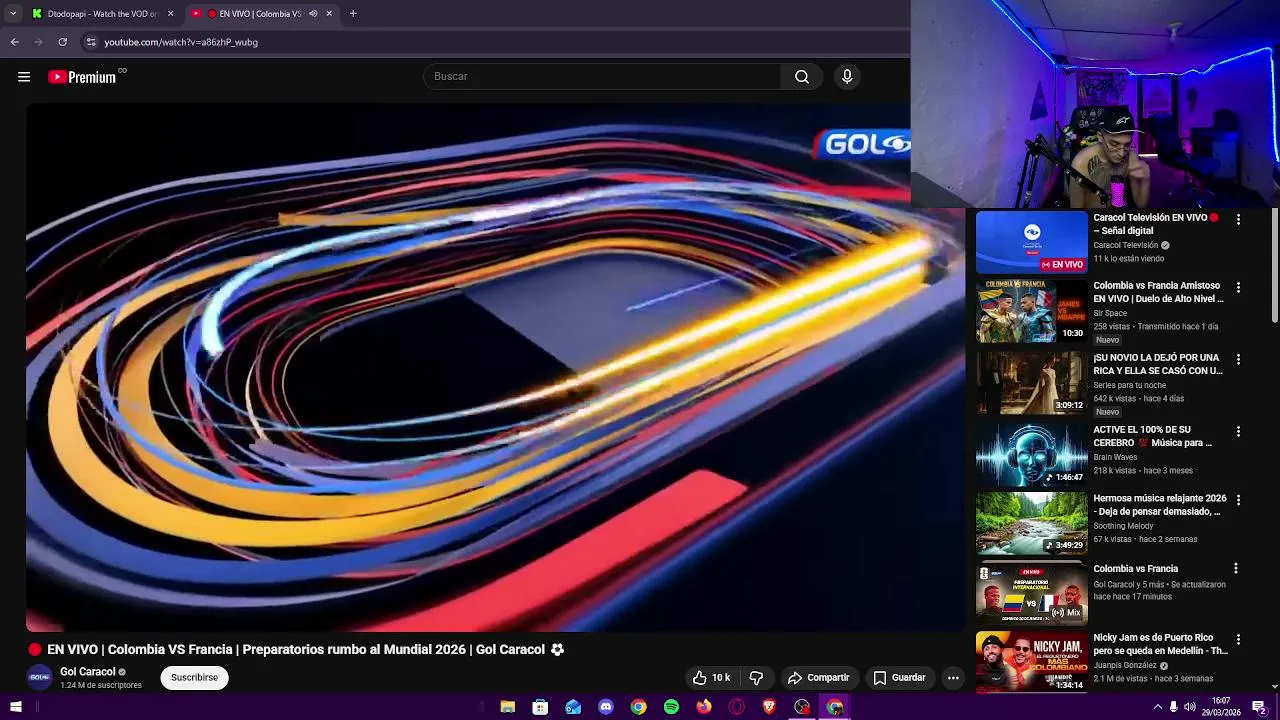Open Brave browser from the taskbar
Image resolution: width=1280 pixels, height=720 pixels.
(x=769, y=707)
